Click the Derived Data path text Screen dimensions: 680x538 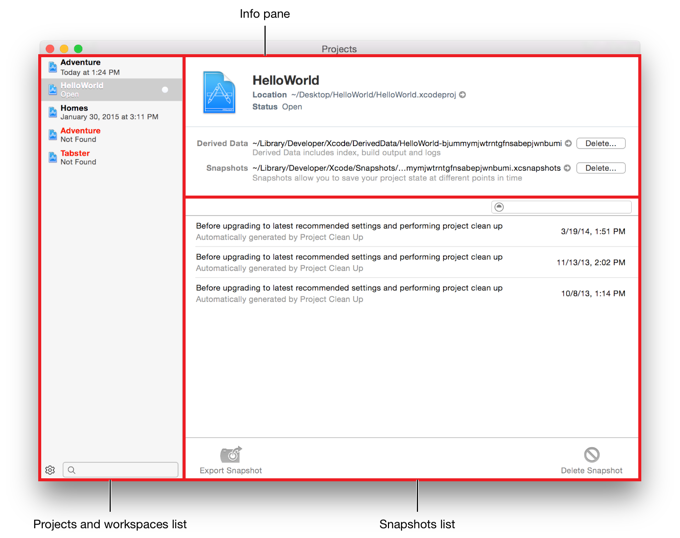407,143
